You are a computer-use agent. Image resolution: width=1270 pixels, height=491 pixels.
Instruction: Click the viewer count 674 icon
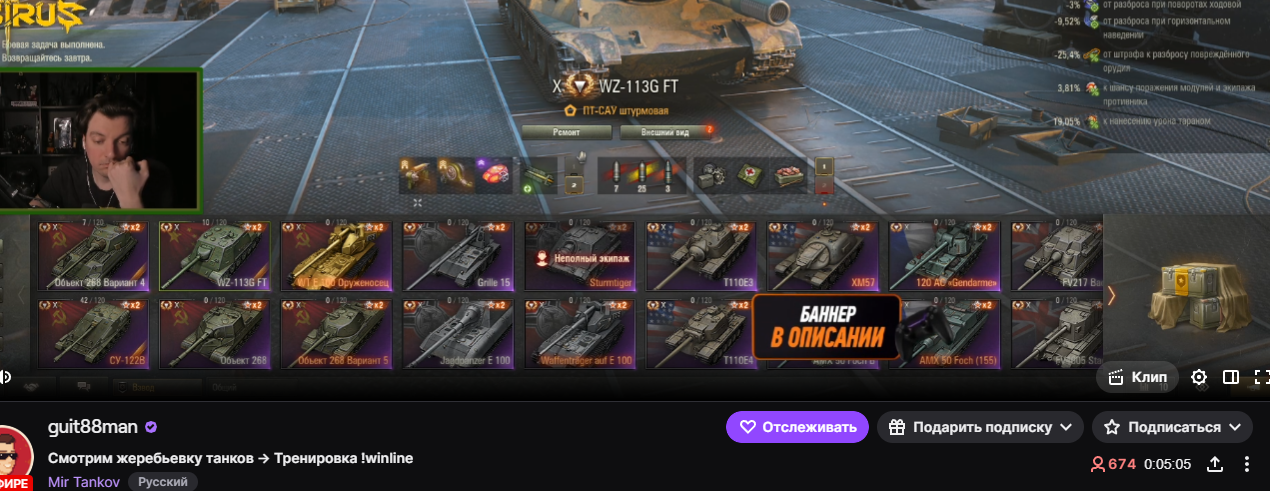pos(1097,464)
